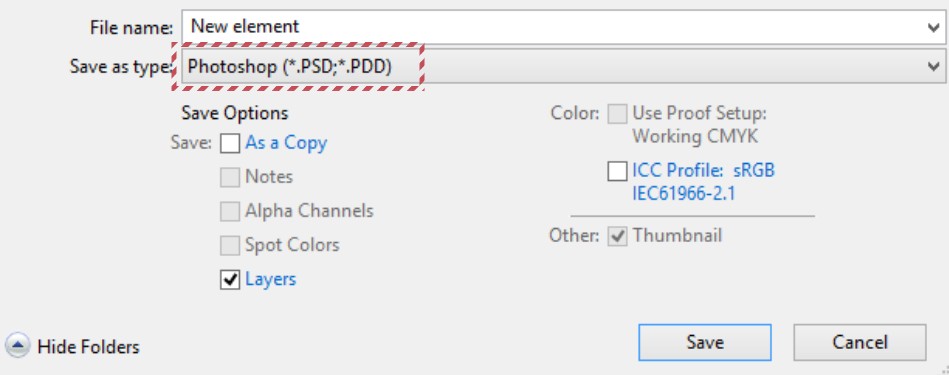Click the blue Layers label text

click(x=271, y=279)
